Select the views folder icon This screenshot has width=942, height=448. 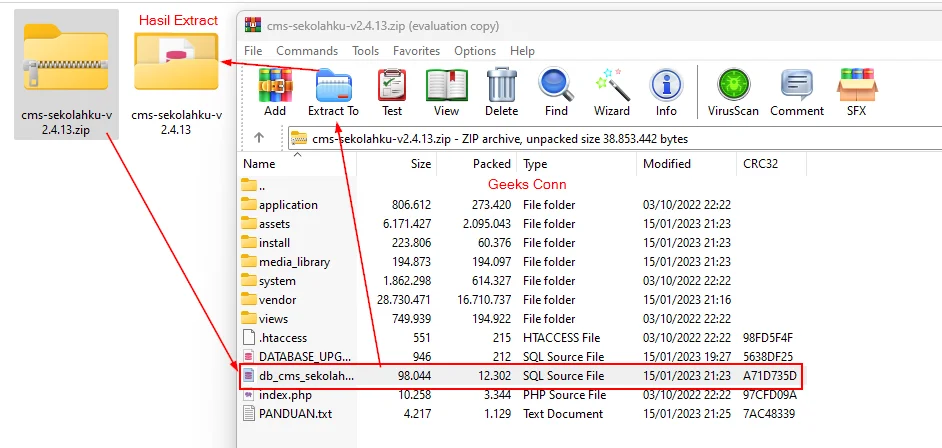click(249, 318)
